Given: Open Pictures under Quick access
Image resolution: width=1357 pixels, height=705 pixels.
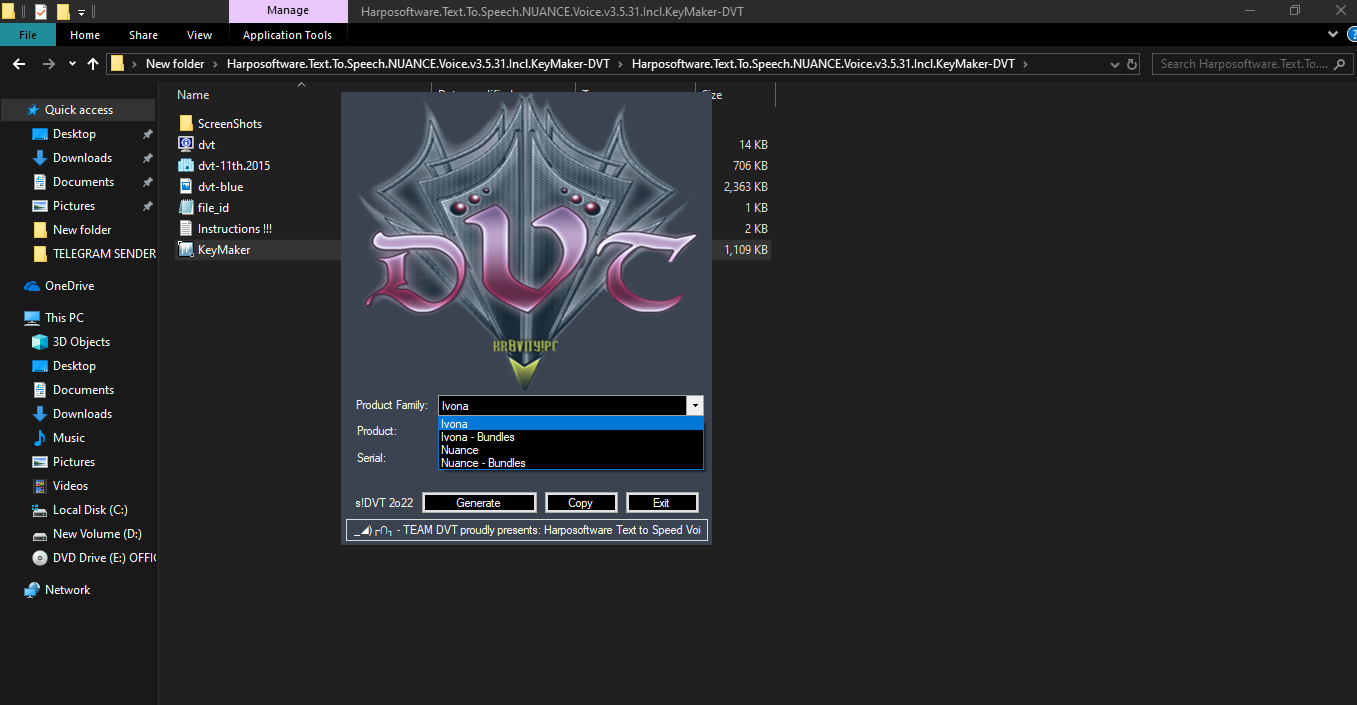Looking at the screenshot, I should (74, 206).
